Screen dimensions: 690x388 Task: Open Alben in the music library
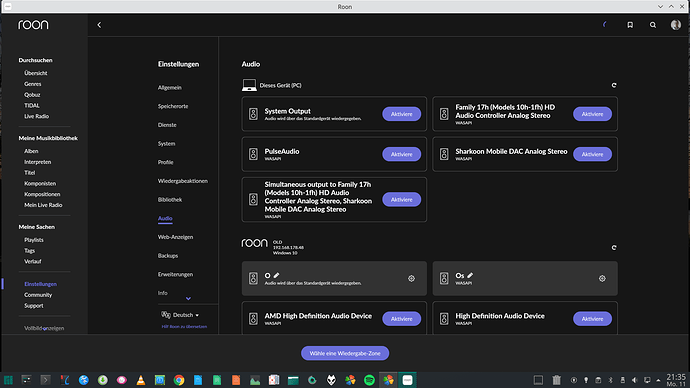pos(31,151)
